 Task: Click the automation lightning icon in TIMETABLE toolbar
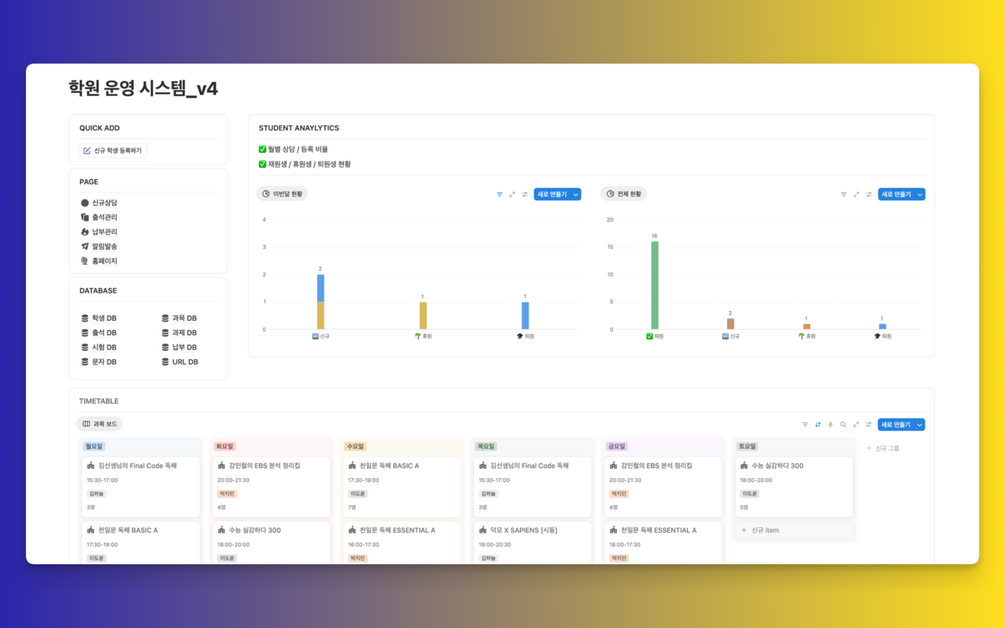[x=830, y=424]
